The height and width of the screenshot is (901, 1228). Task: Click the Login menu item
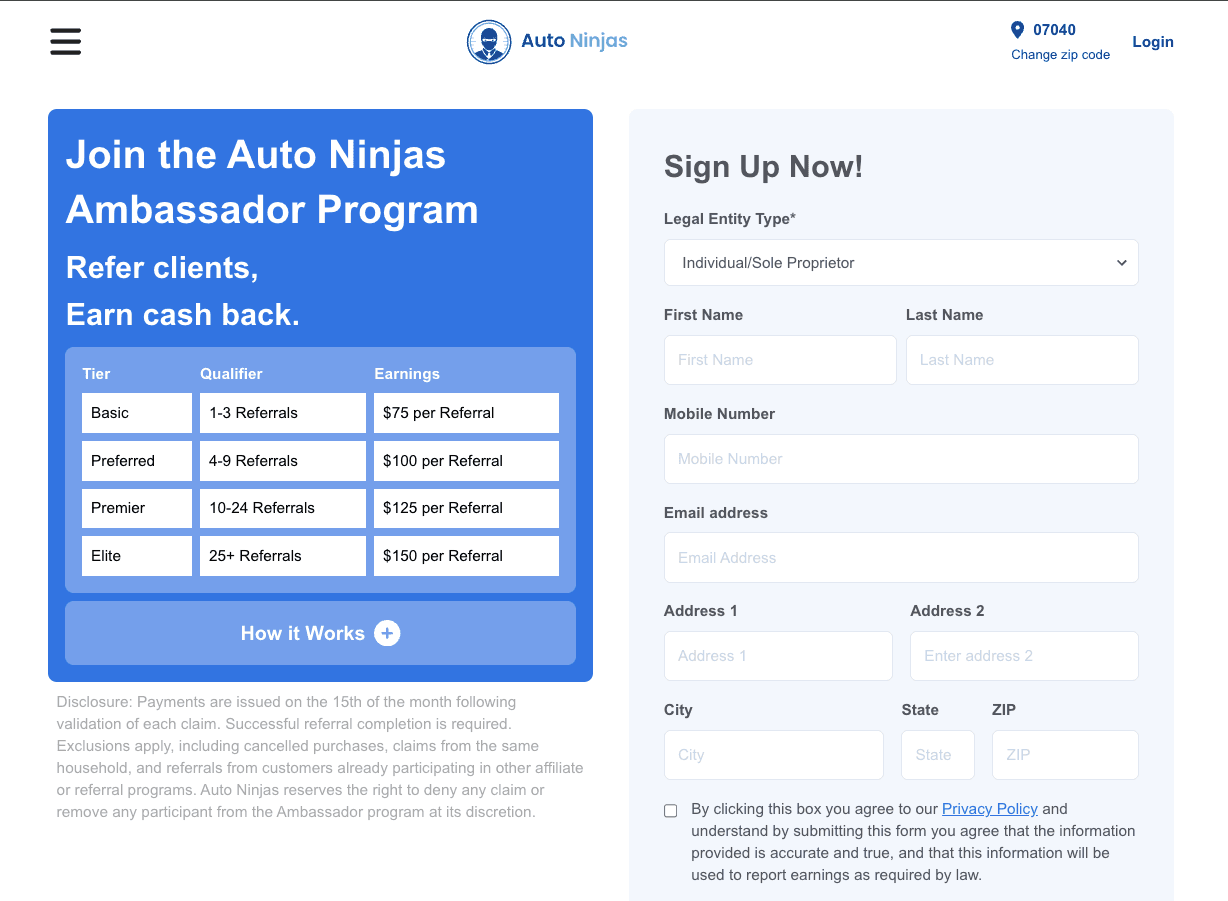[x=1152, y=41]
